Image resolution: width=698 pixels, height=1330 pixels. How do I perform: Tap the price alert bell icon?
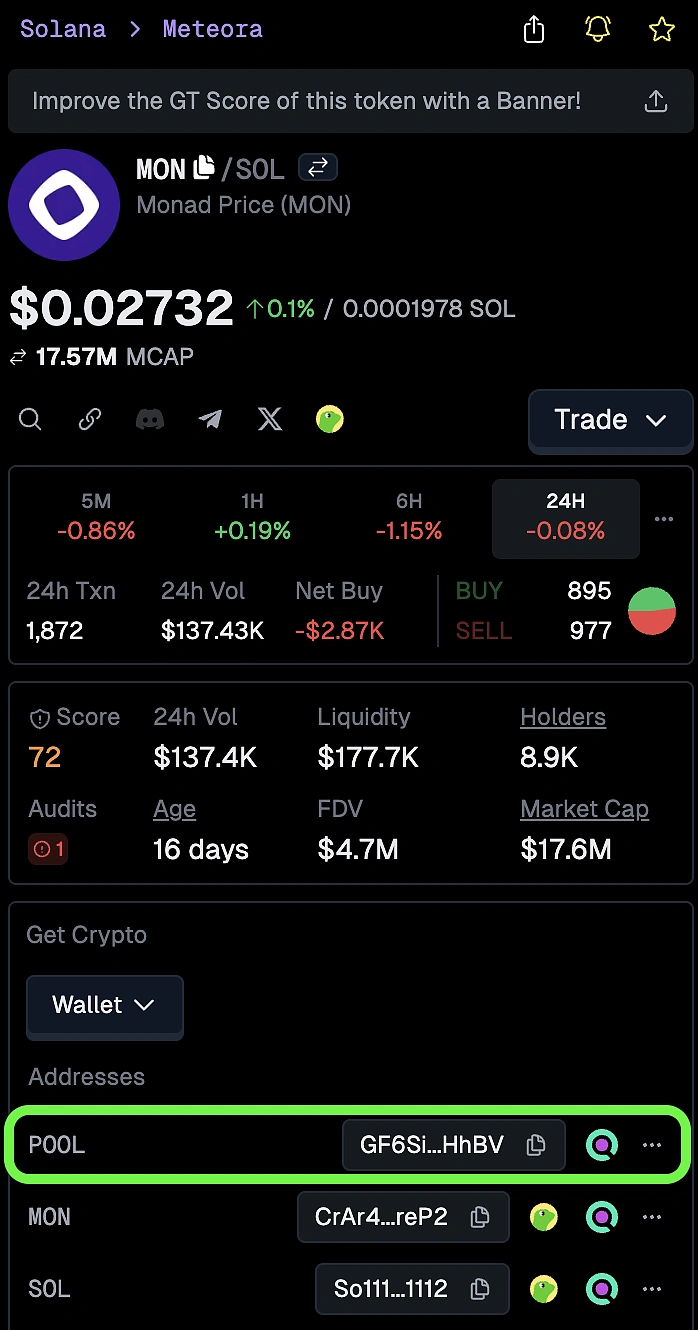point(598,29)
